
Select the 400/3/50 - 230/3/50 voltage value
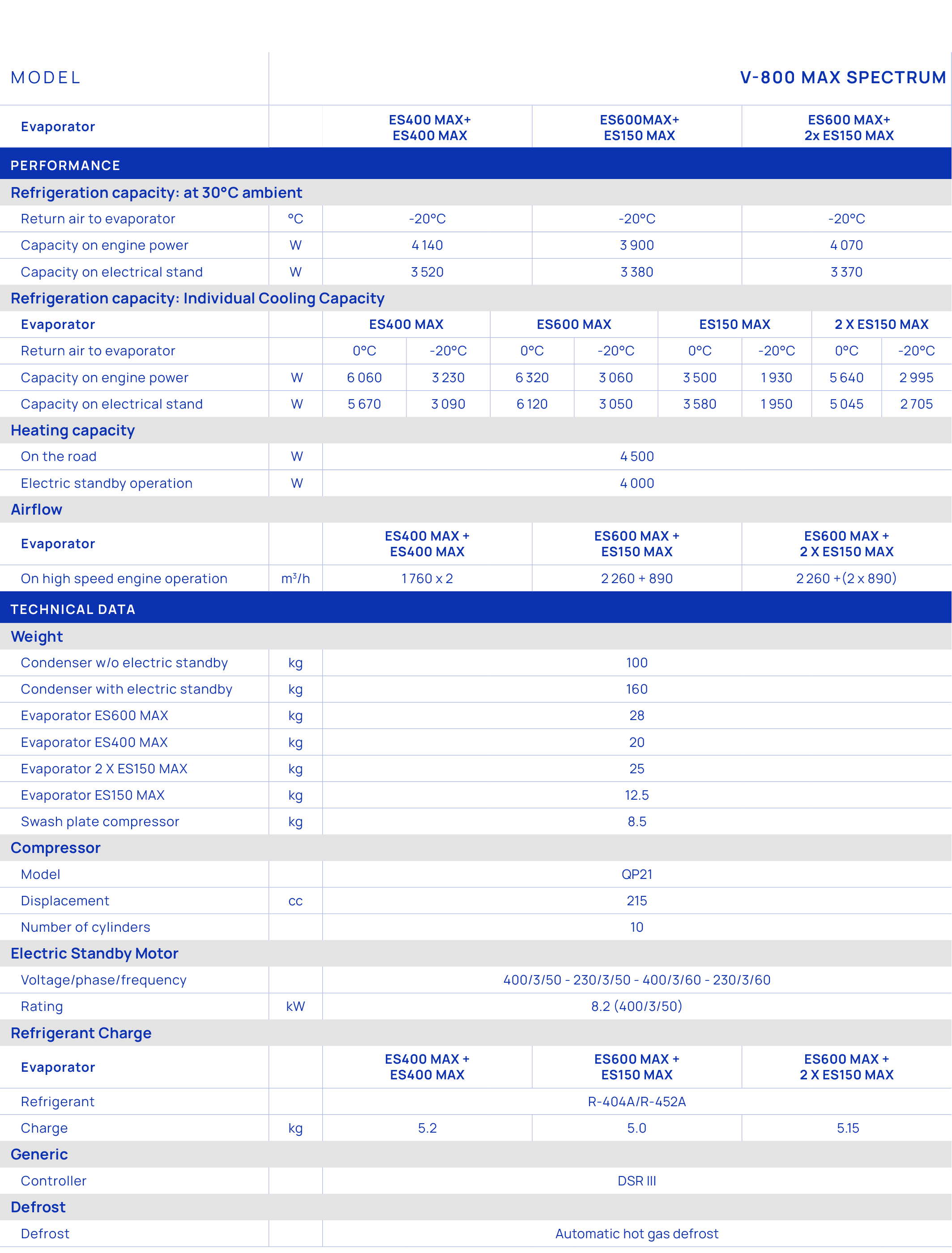[x=637, y=980]
